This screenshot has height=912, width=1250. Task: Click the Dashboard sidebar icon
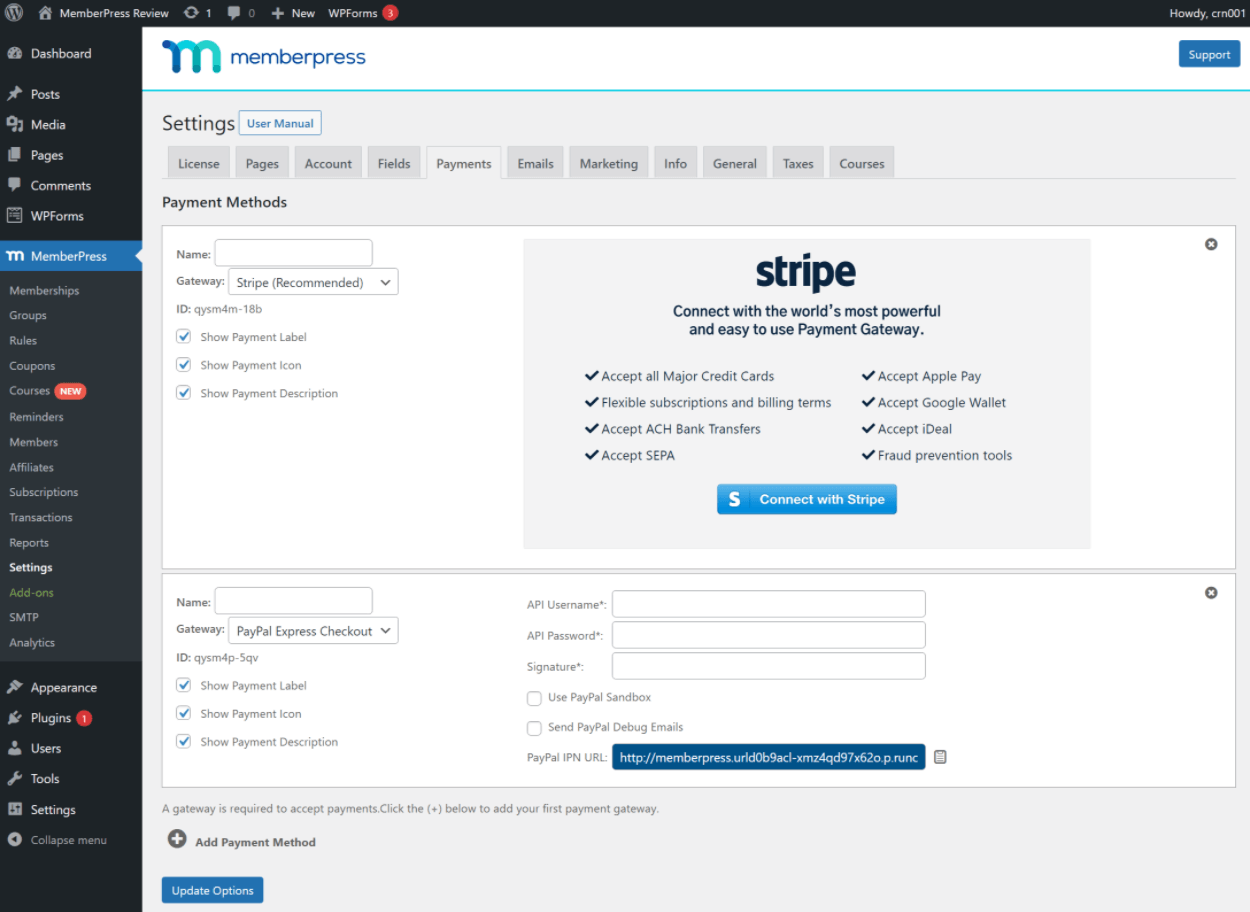(x=15, y=54)
